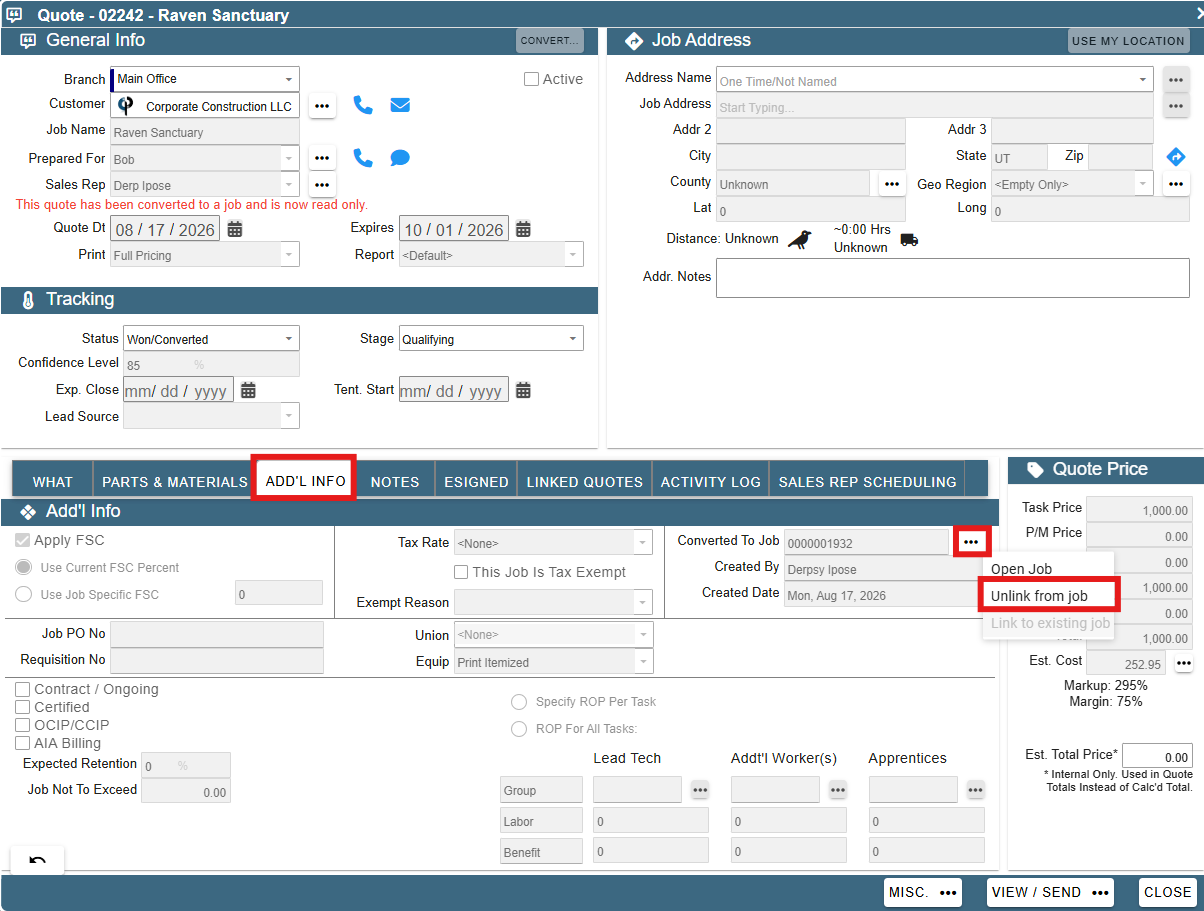The width and height of the screenshot is (1204, 911).
Task: Select Use Job Specific FSC radio
Action: [x=24, y=594]
